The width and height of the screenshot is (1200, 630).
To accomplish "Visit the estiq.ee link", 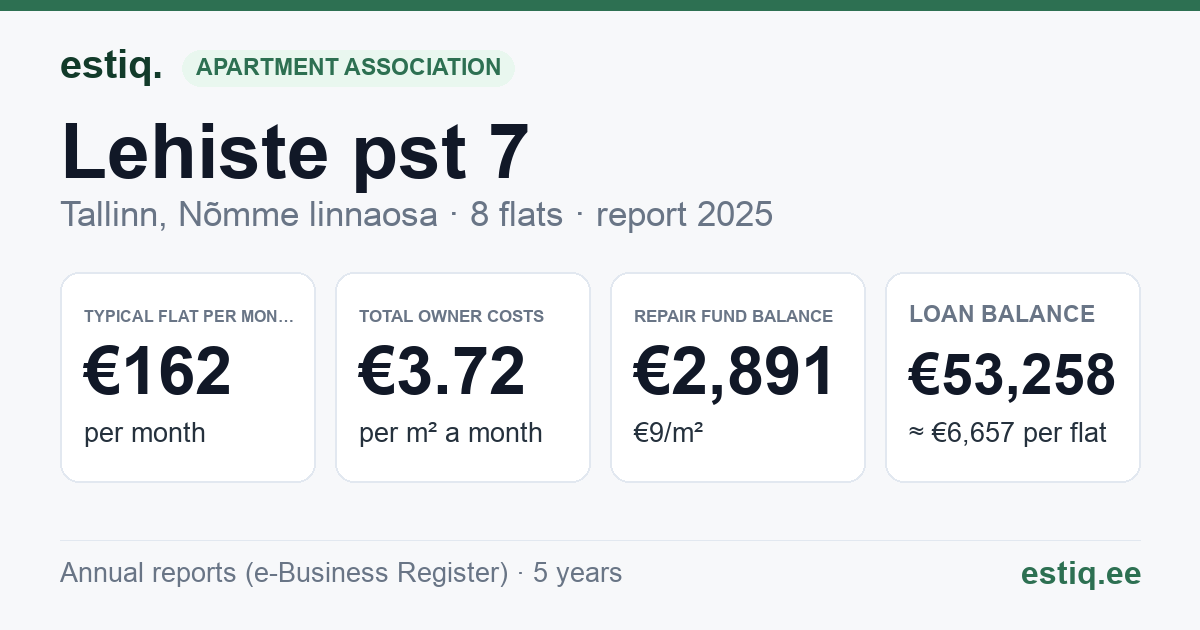I will click(1081, 573).
